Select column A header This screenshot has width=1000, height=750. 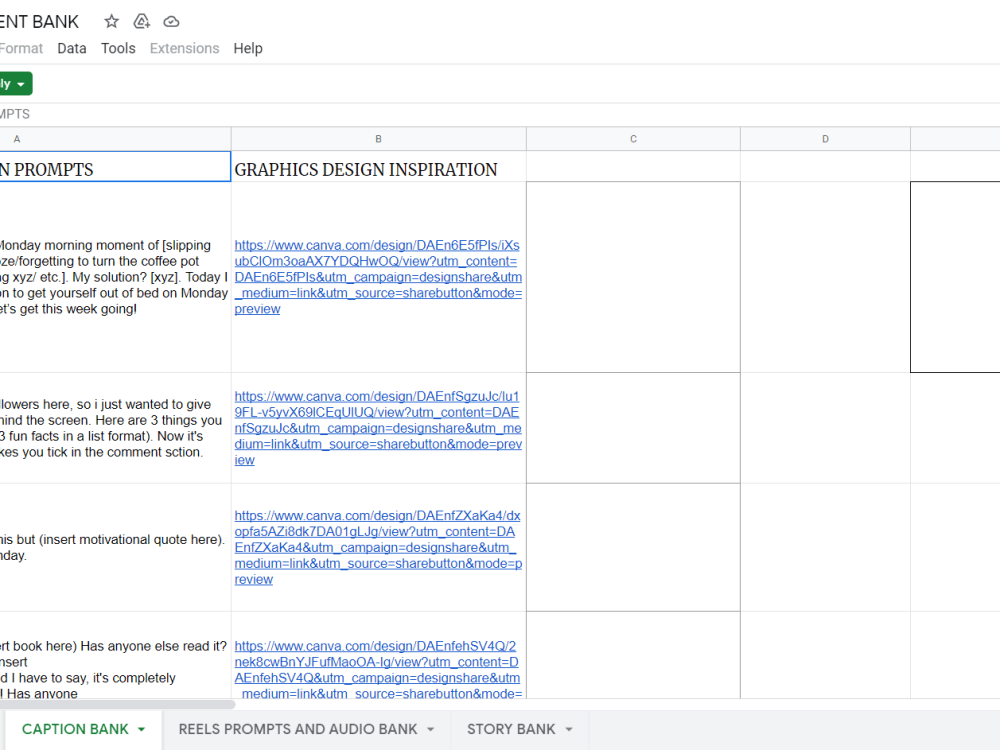pyautogui.click(x=115, y=139)
